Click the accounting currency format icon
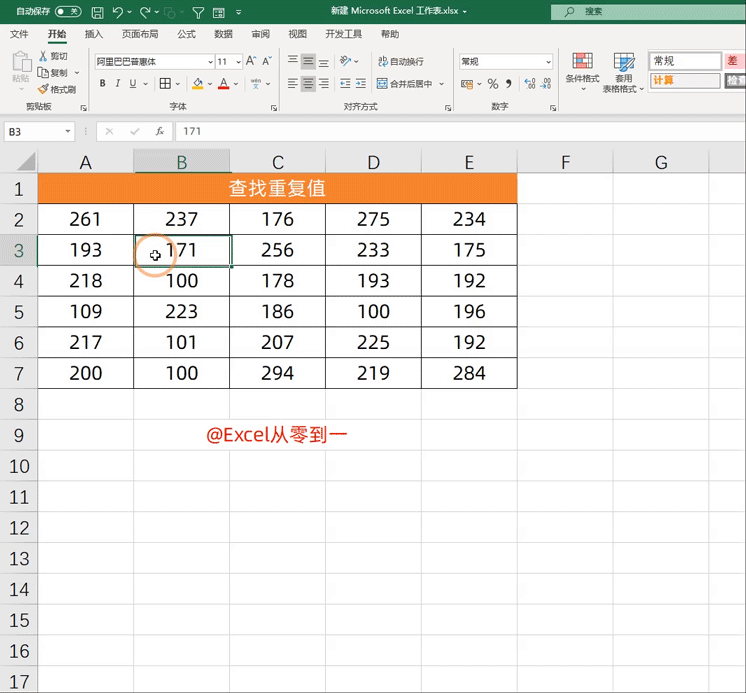 point(467,84)
